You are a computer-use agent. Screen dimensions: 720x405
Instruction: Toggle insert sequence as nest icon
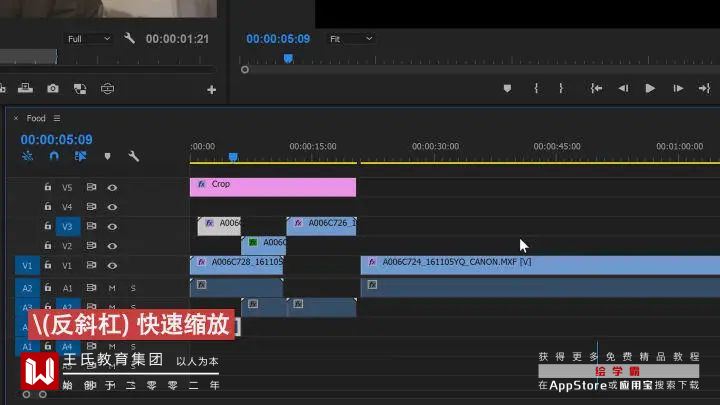(x=27, y=156)
